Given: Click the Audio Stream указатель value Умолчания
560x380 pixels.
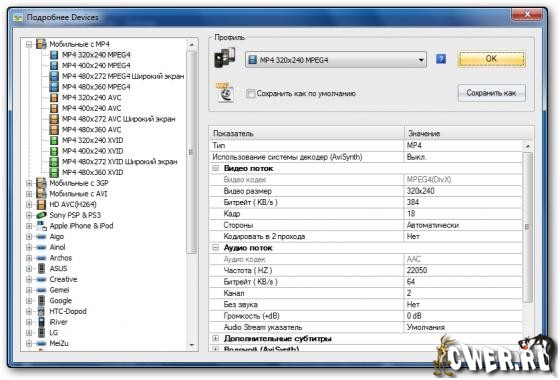Looking at the screenshot, I should [426, 327].
